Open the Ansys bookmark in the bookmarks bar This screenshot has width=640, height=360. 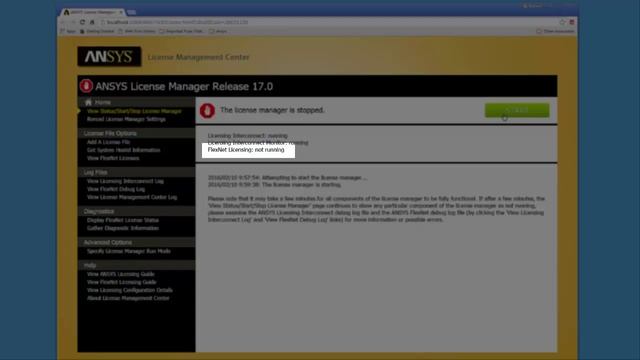pos(218,31)
